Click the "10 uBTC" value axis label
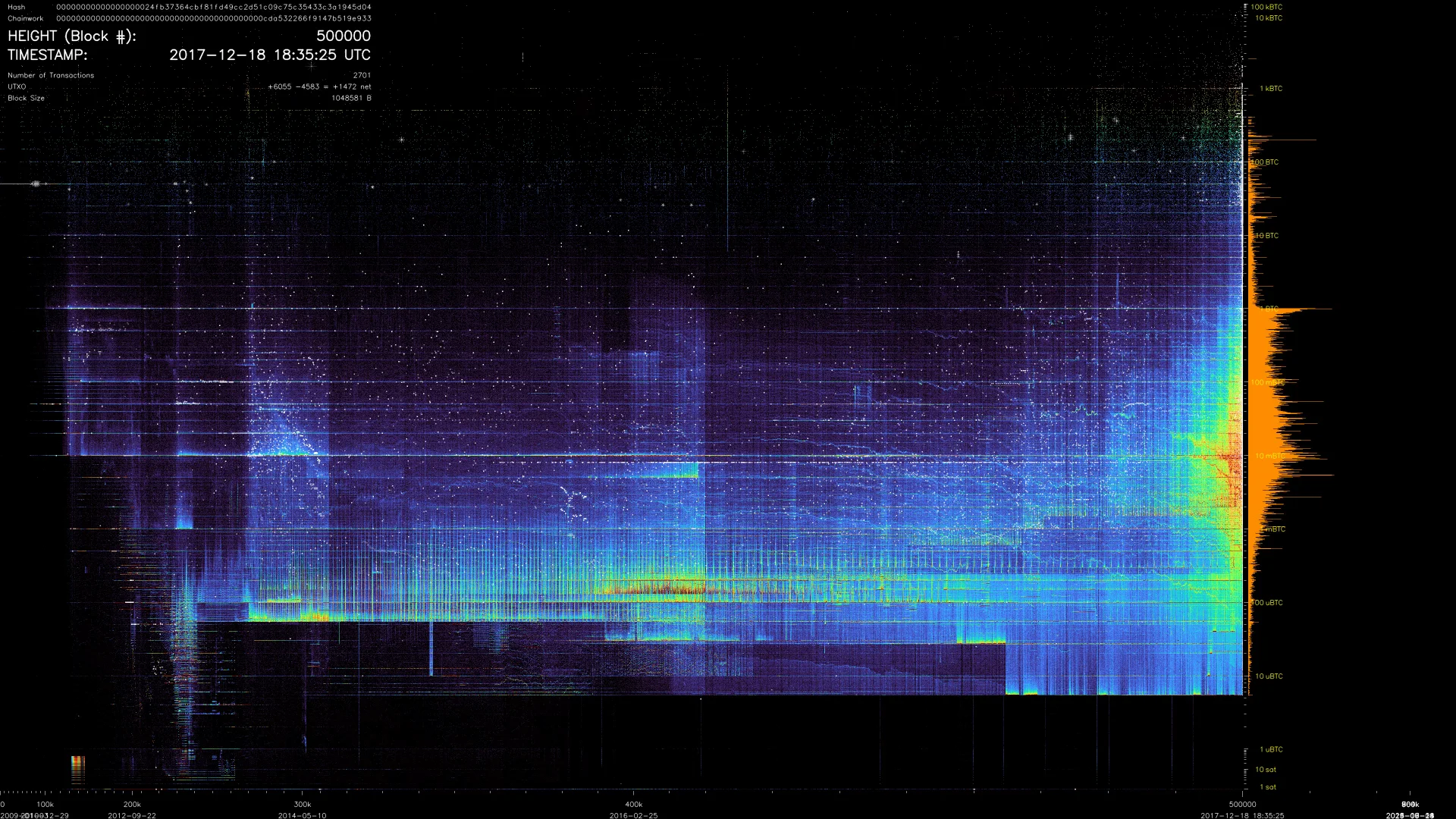Screen dimensions: 1456x819 pos(1269,676)
